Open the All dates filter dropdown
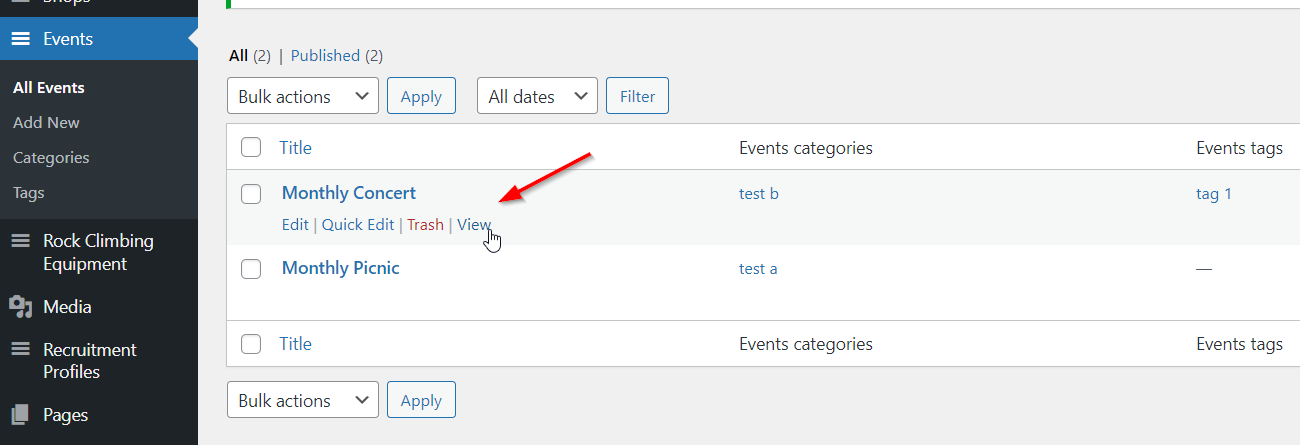The image size is (1300, 445). (x=537, y=97)
